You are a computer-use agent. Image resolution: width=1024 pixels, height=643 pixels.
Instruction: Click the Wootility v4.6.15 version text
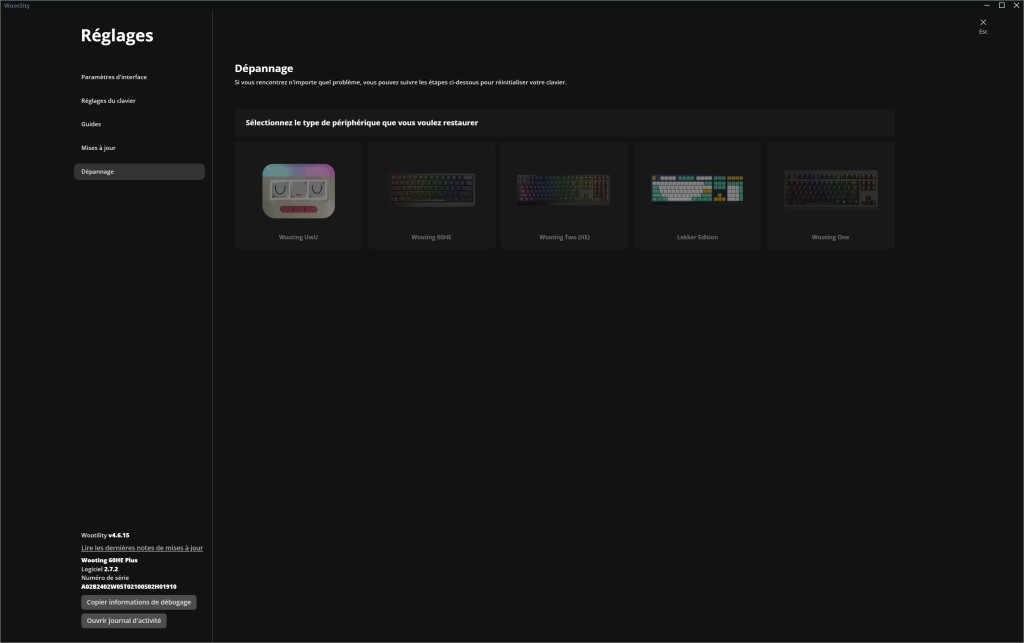point(105,535)
